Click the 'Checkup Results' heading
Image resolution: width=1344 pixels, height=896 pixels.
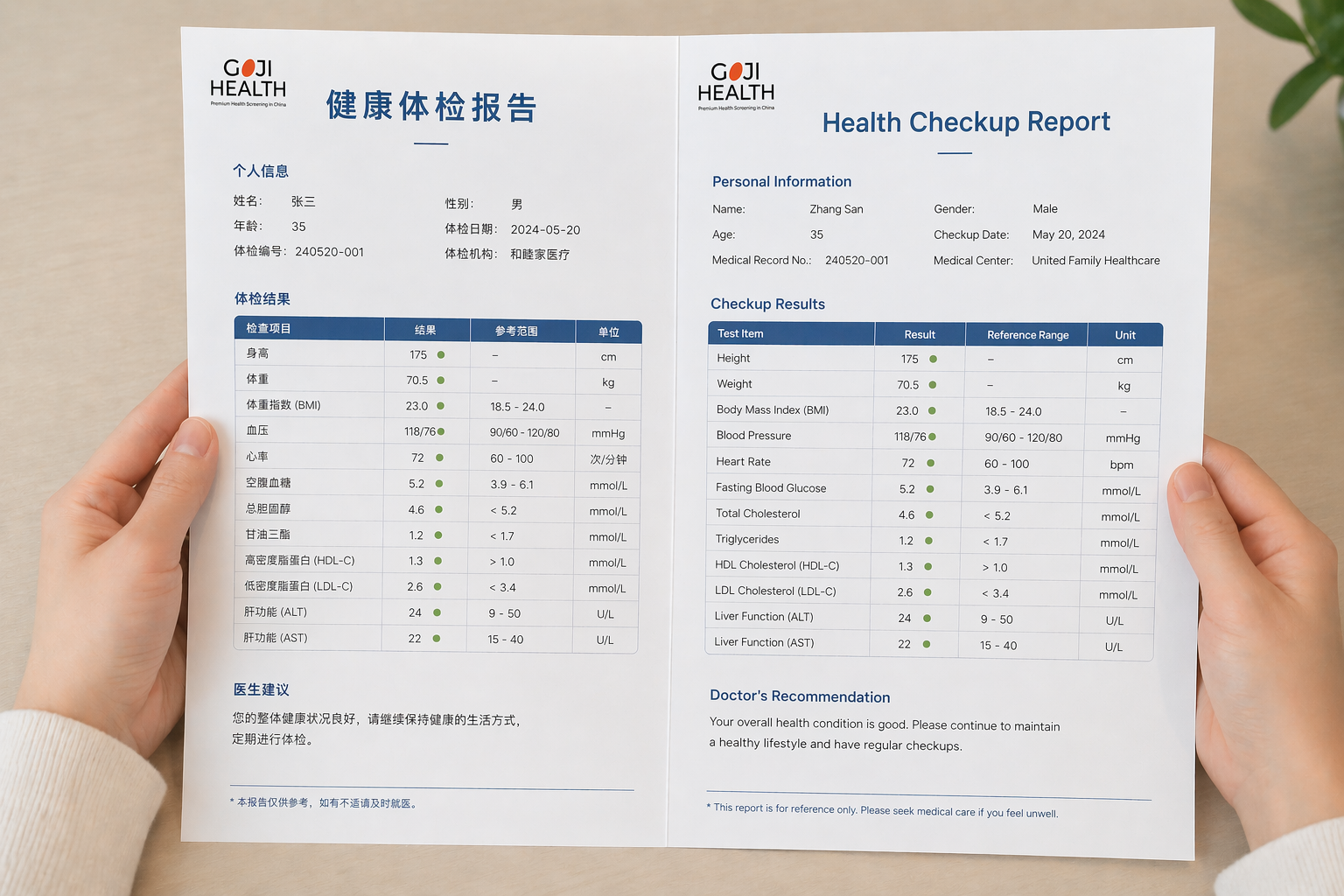pyautogui.click(x=767, y=304)
